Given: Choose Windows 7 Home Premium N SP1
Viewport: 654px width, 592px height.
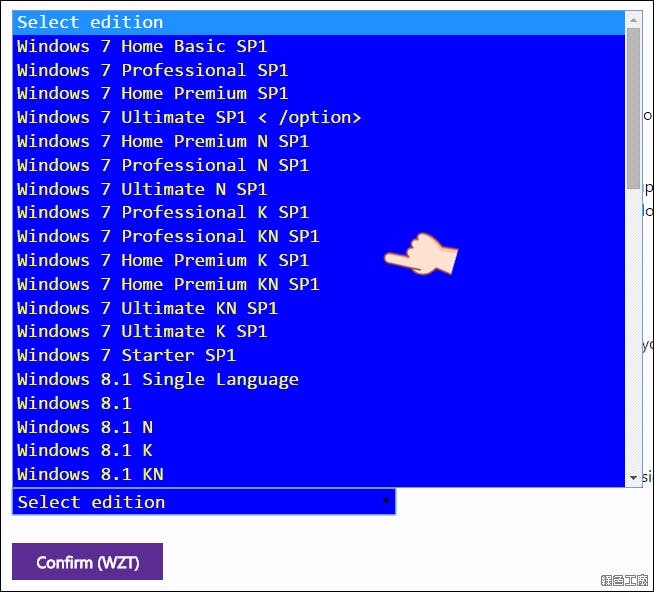Looking at the screenshot, I should coord(319,141).
